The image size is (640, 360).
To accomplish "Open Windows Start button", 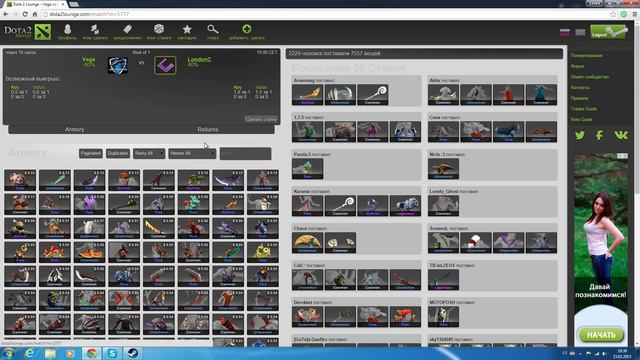I will (9, 353).
